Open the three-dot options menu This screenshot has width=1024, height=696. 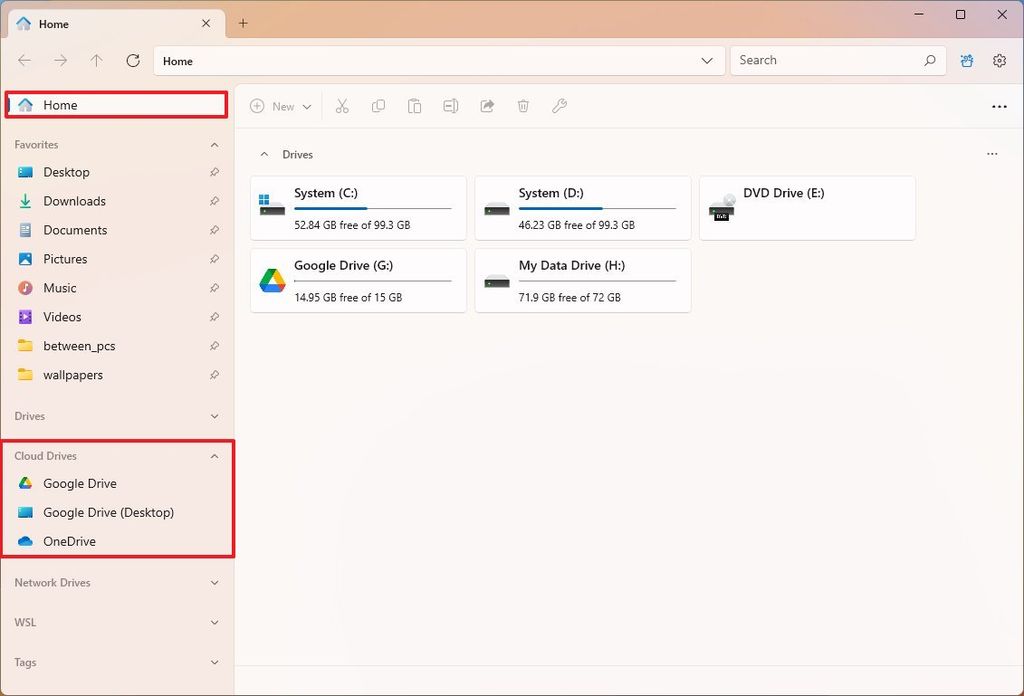click(999, 106)
